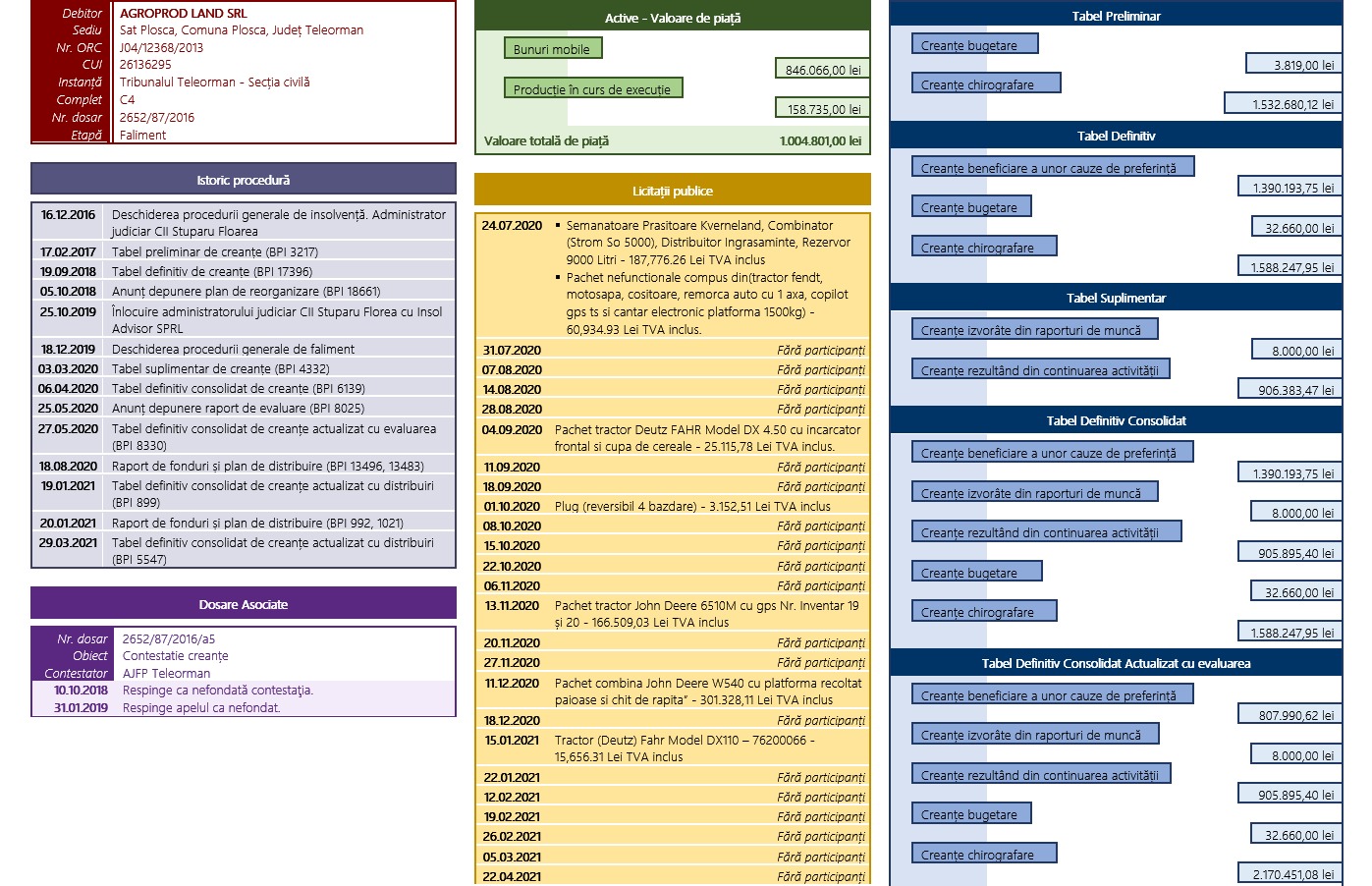Click the Dosare Asociate header
Image resolution: width=1372 pixels, height=886 pixels.
click(x=244, y=604)
